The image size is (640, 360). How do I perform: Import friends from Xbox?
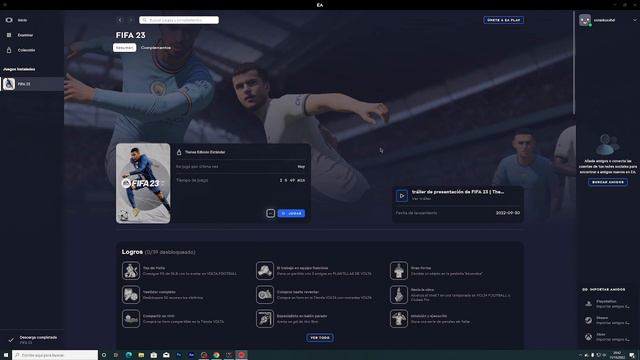[608, 337]
